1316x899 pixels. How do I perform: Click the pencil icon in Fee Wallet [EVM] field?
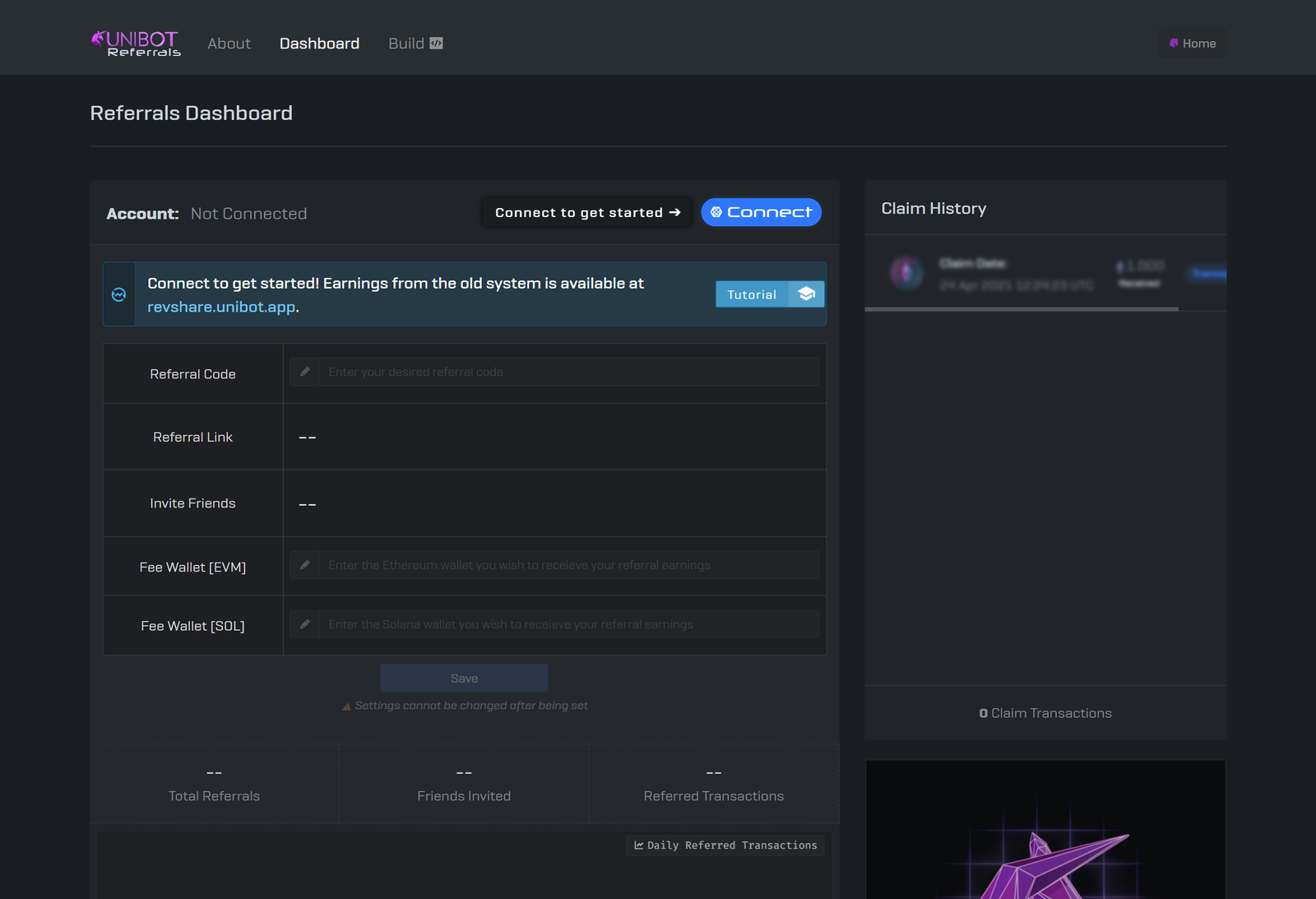coord(304,565)
